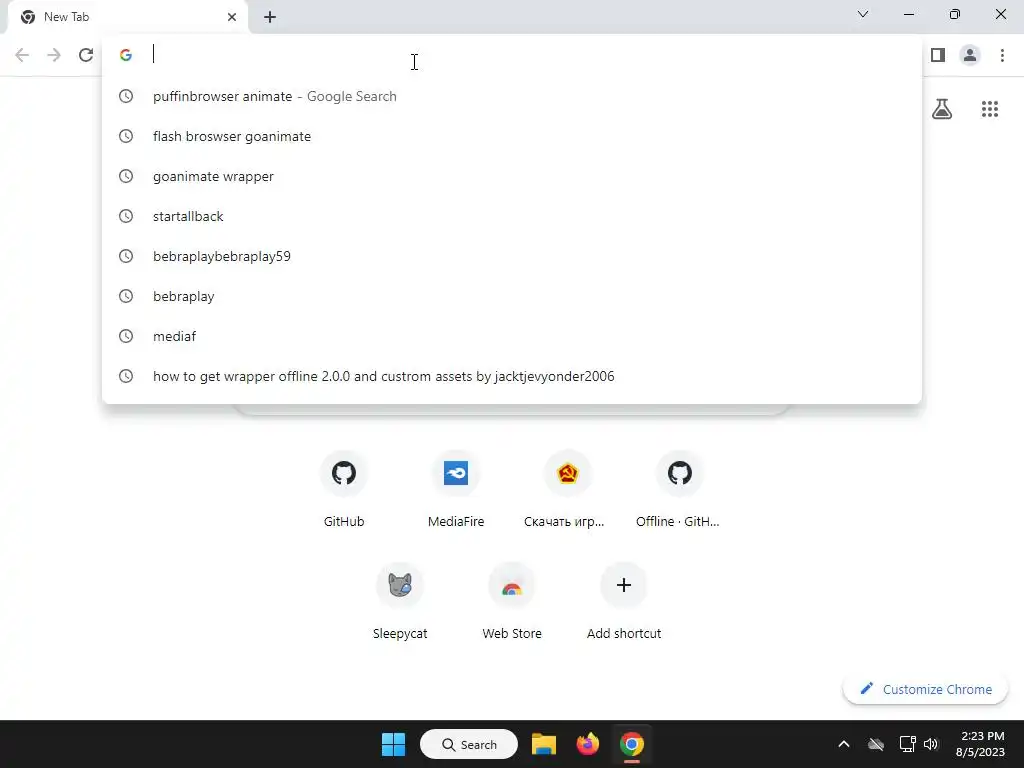Viewport: 1024px width, 768px height.
Task: Choose suggestion puffinbrowser animate
Action: [x=512, y=96]
